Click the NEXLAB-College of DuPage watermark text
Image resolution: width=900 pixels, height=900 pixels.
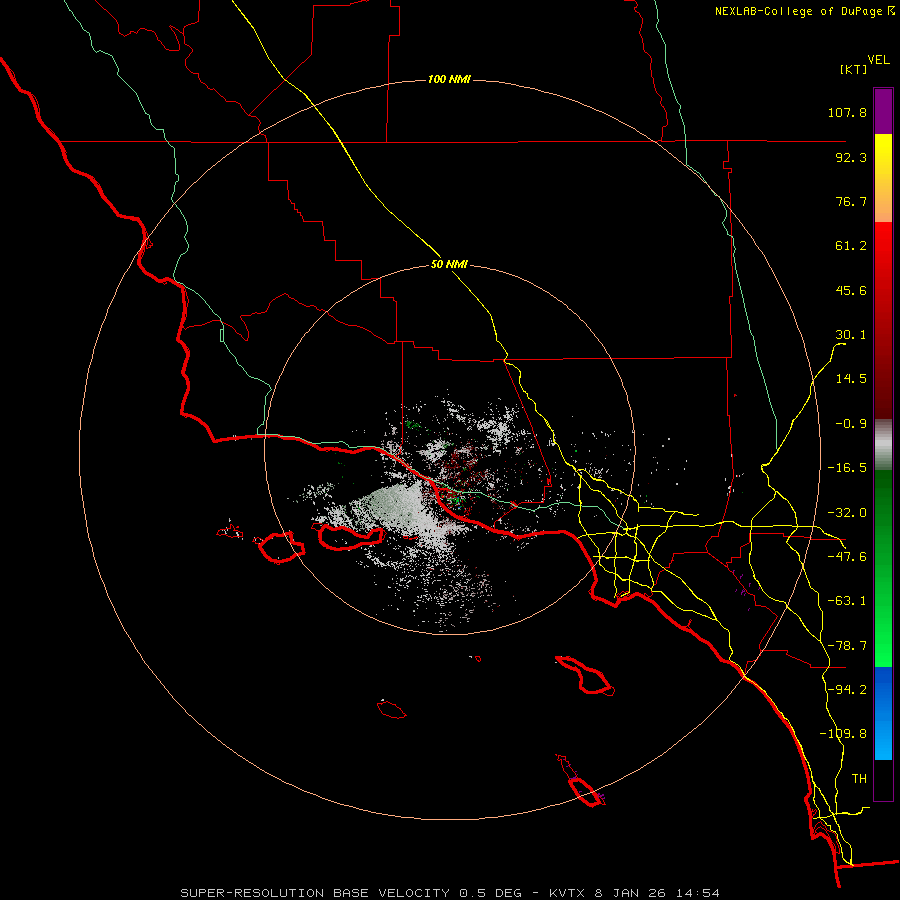coord(804,11)
